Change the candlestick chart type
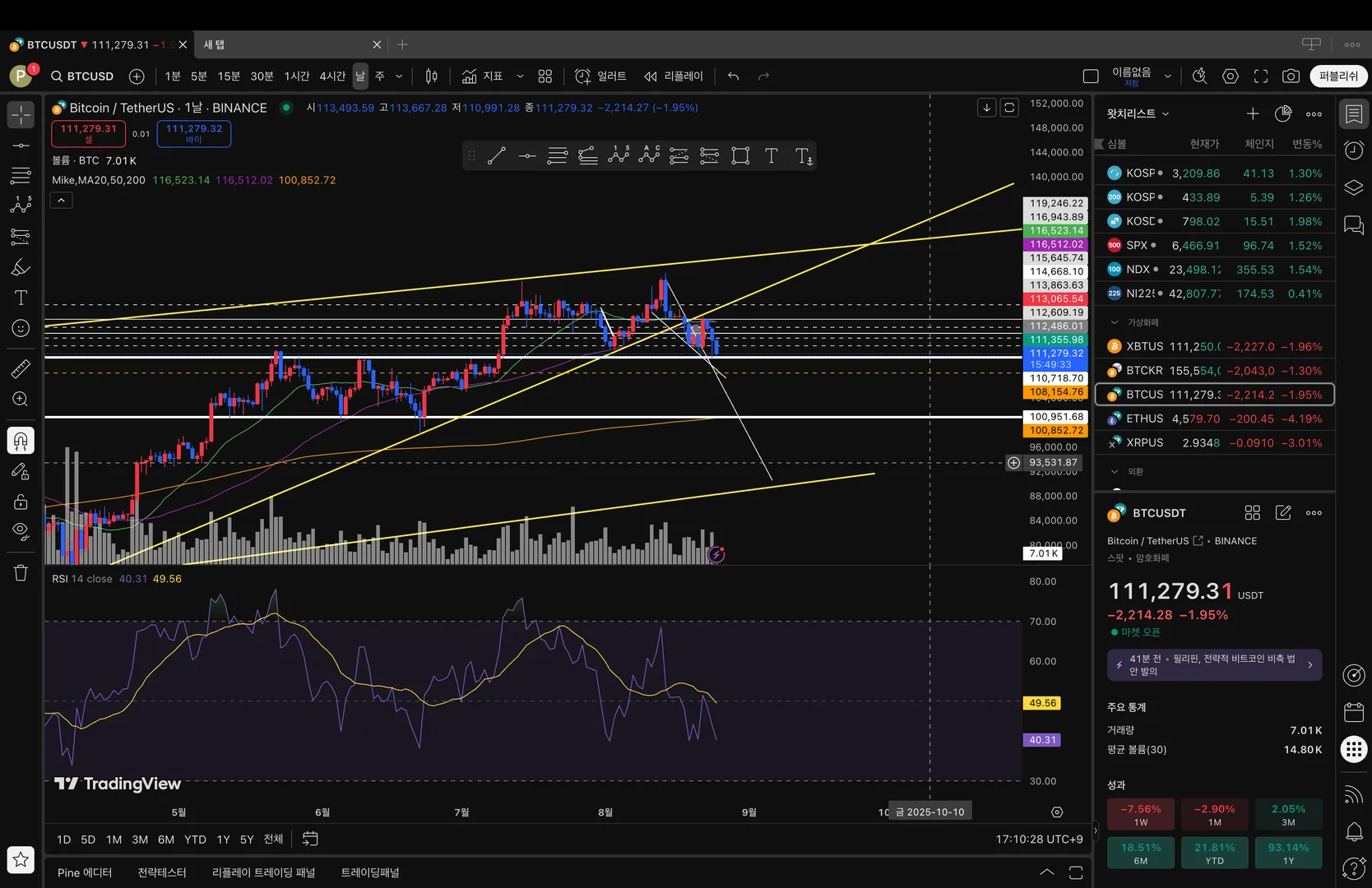 (x=432, y=76)
